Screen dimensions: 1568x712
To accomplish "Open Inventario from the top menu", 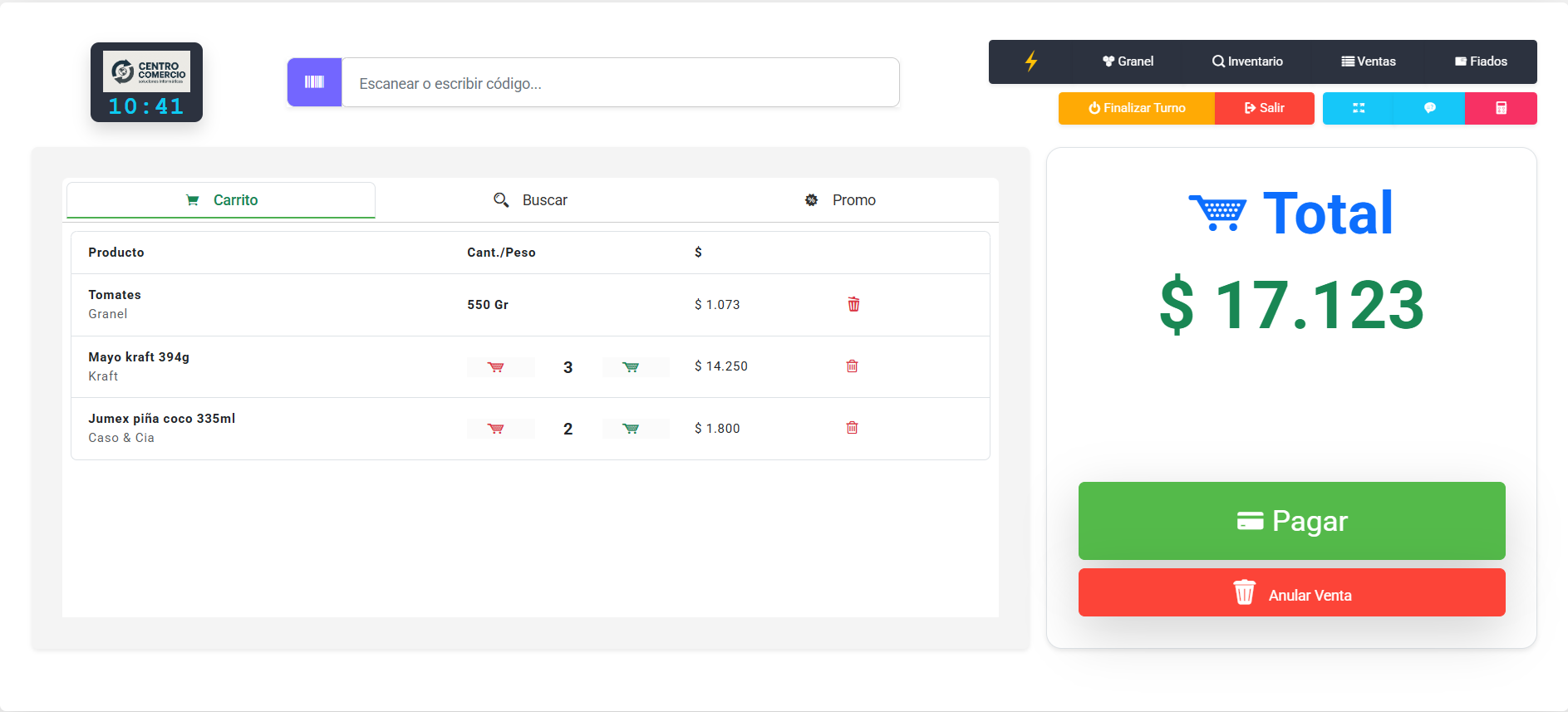I will (x=1247, y=61).
